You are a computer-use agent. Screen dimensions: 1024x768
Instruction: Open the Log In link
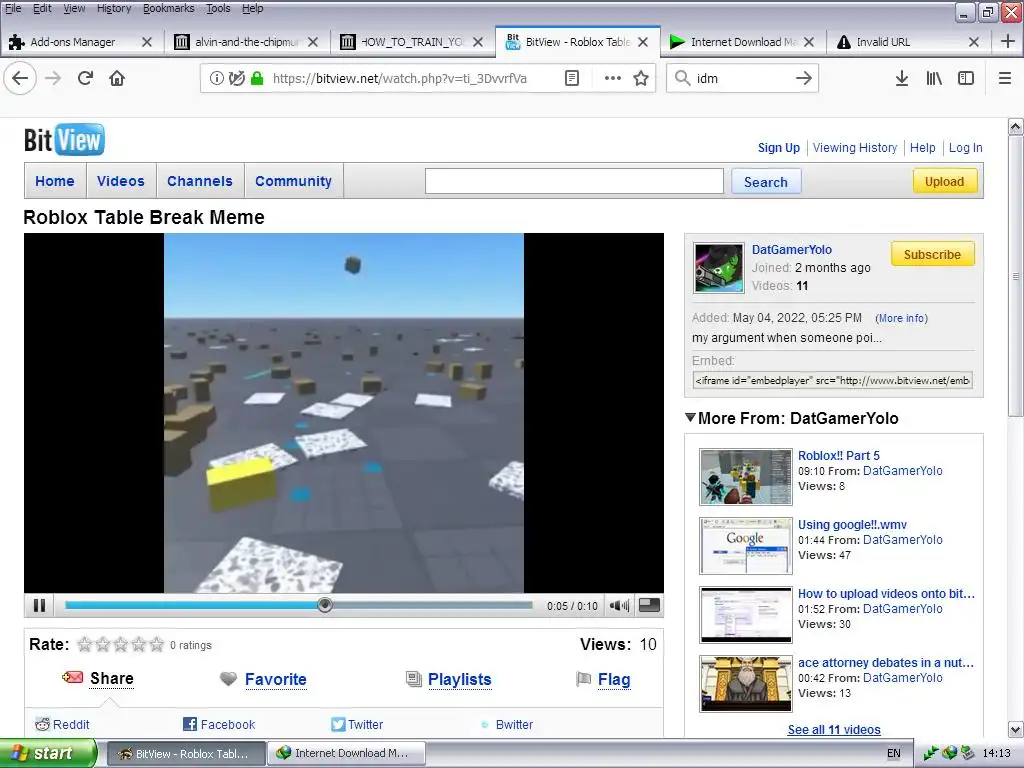[965, 148]
